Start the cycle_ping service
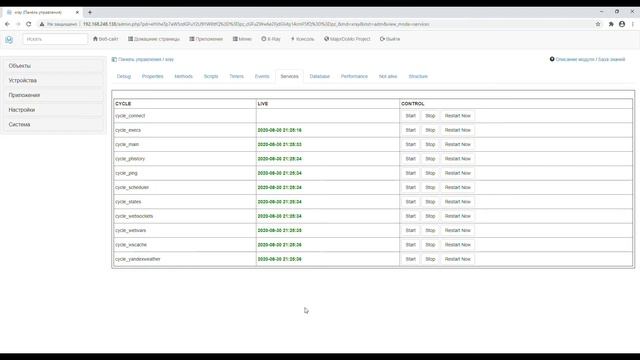Screen dimensions: 640x360 411,173
